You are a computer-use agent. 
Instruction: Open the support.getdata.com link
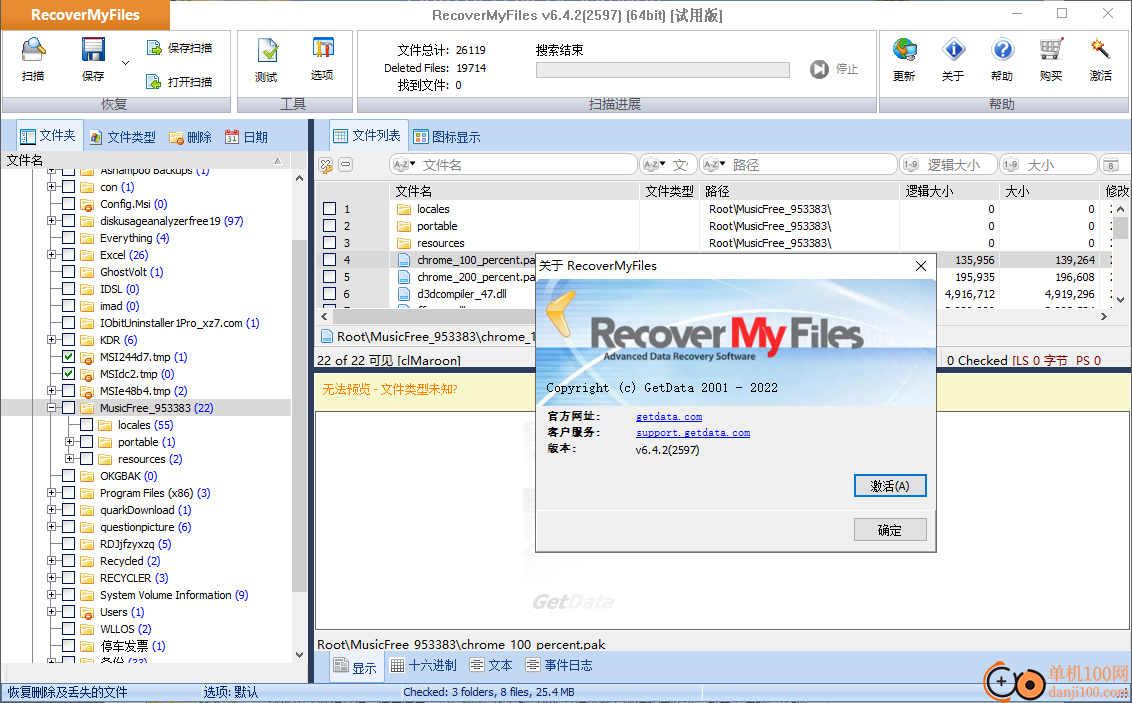click(x=692, y=432)
